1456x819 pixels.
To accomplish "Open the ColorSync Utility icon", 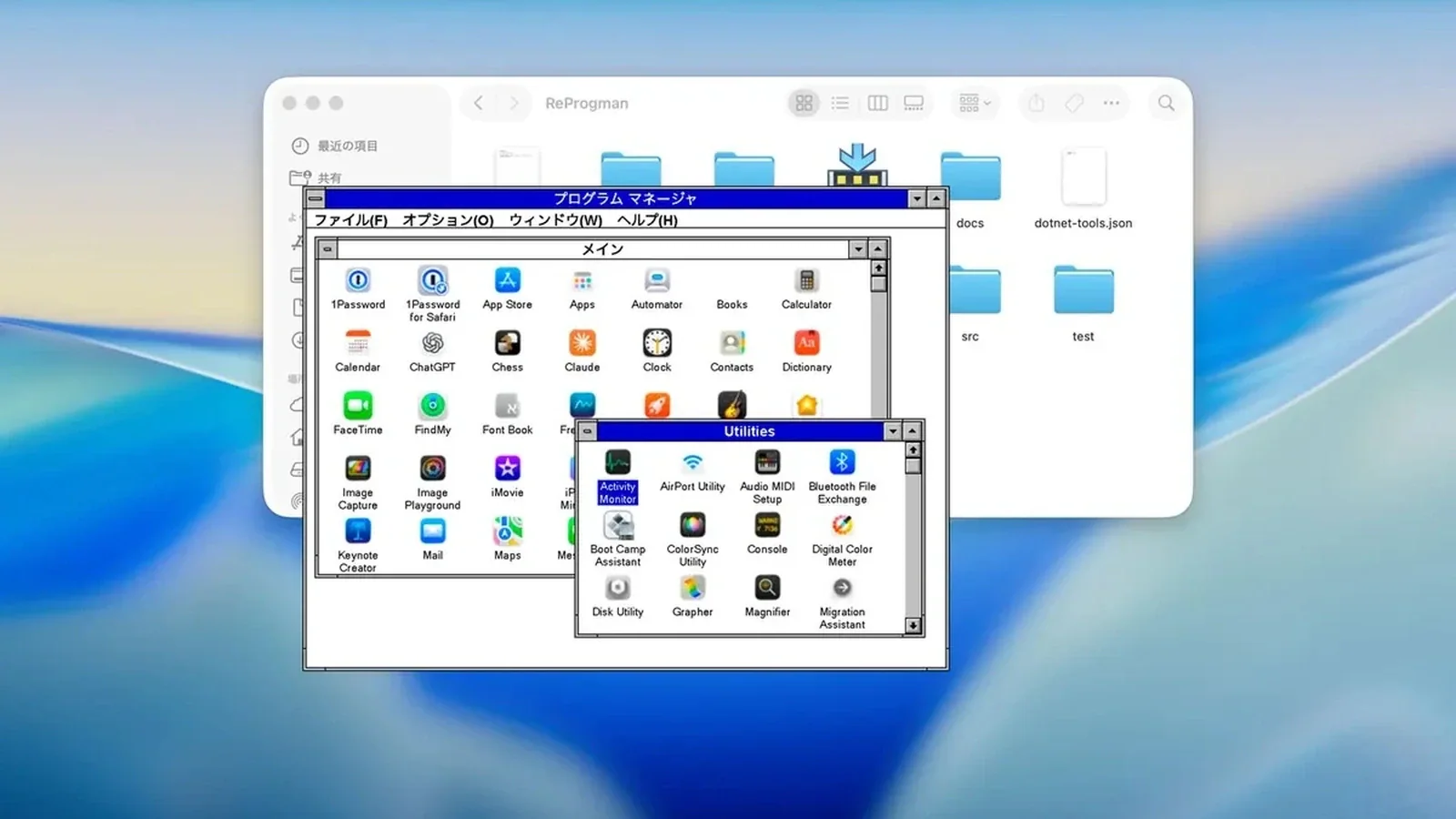I will [x=693, y=525].
